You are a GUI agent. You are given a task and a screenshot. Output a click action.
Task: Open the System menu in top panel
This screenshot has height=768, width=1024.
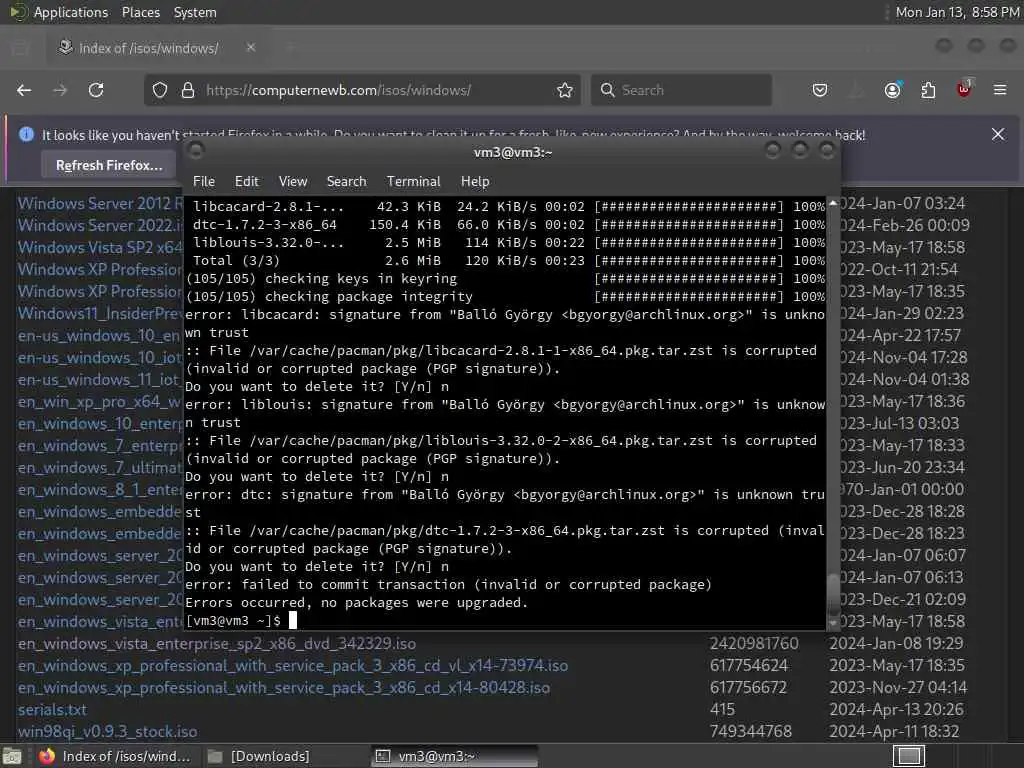(x=195, y=12)
